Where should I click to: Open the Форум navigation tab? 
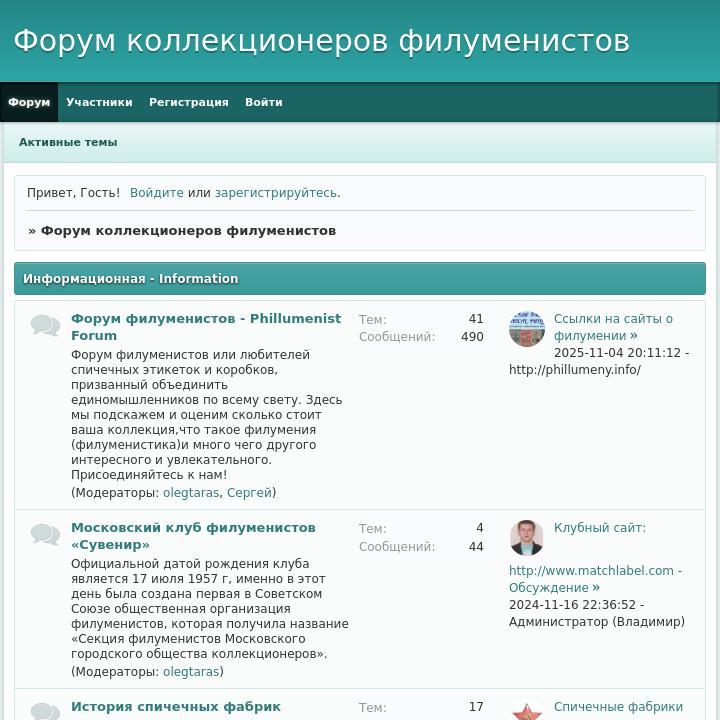(29, 102)
